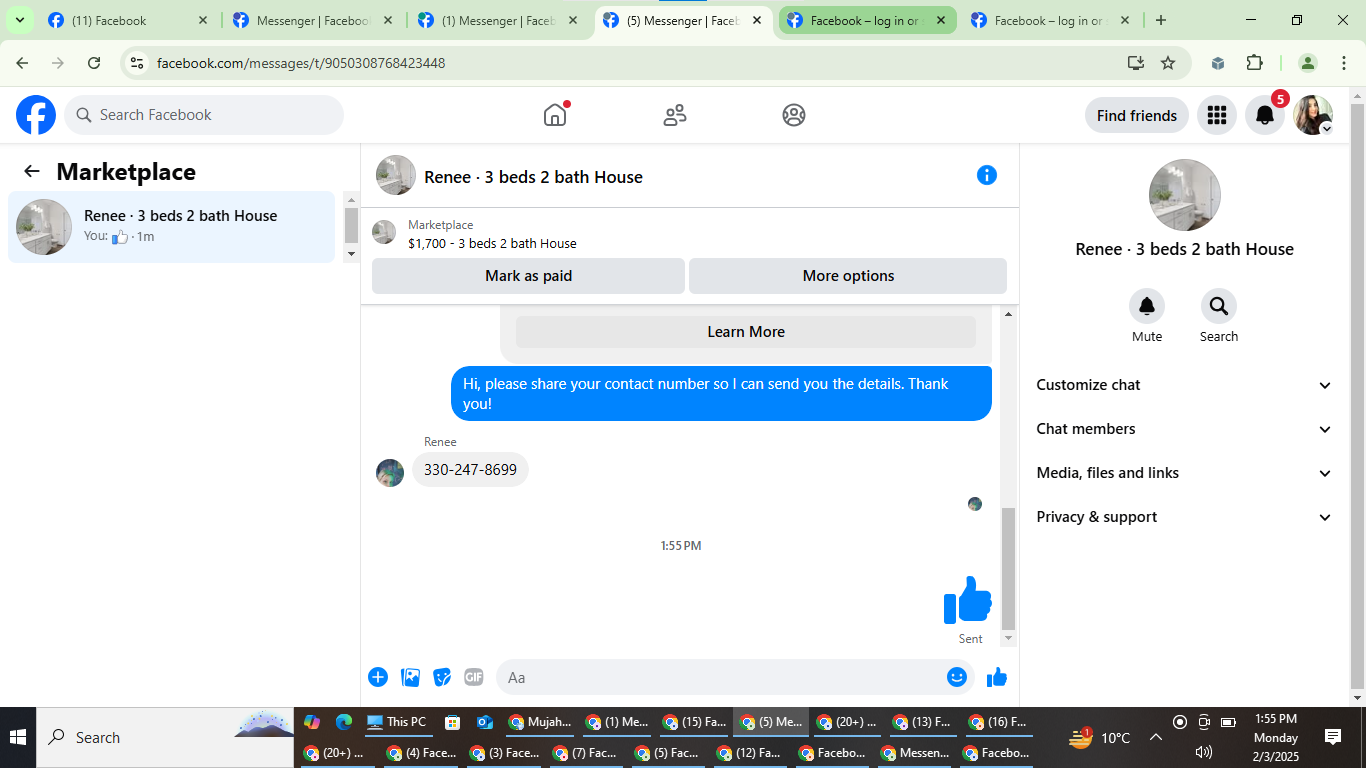View site information icon in address bar

(x=138, y=63)
